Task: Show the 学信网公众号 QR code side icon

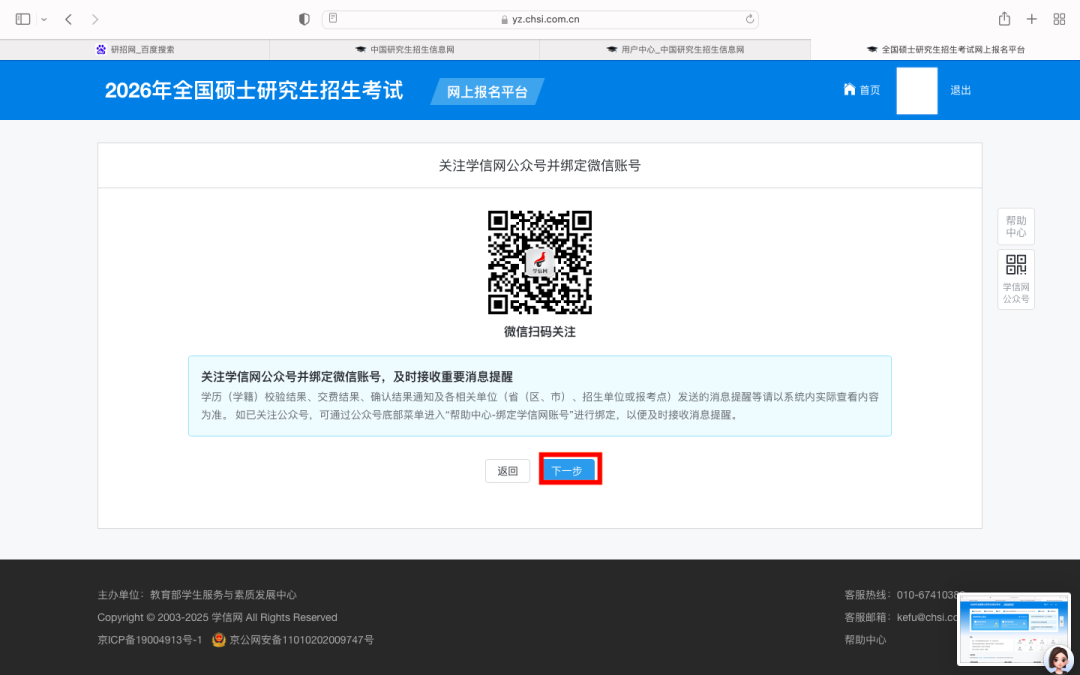Action: [x=1016, y=279]
